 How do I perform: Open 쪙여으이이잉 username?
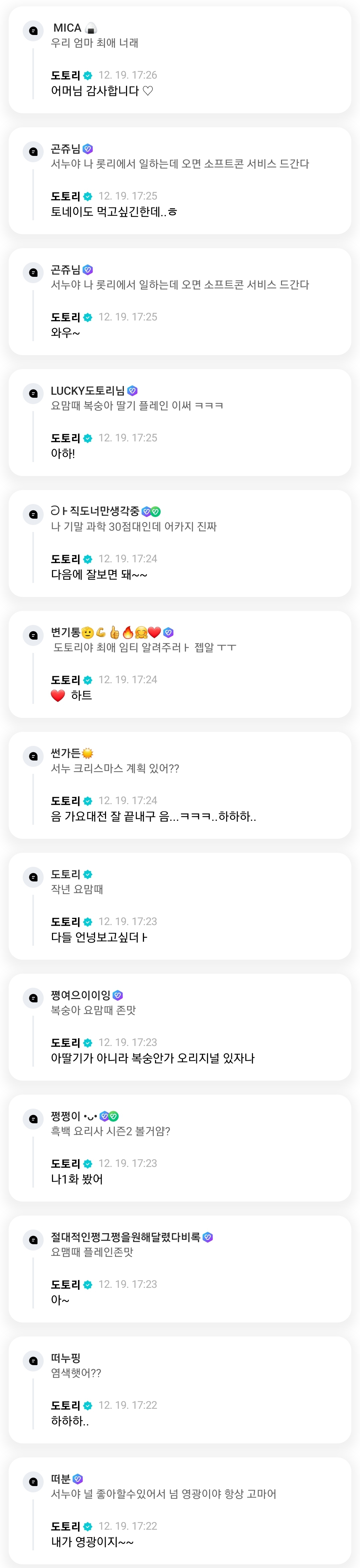[x=81, y=995]
